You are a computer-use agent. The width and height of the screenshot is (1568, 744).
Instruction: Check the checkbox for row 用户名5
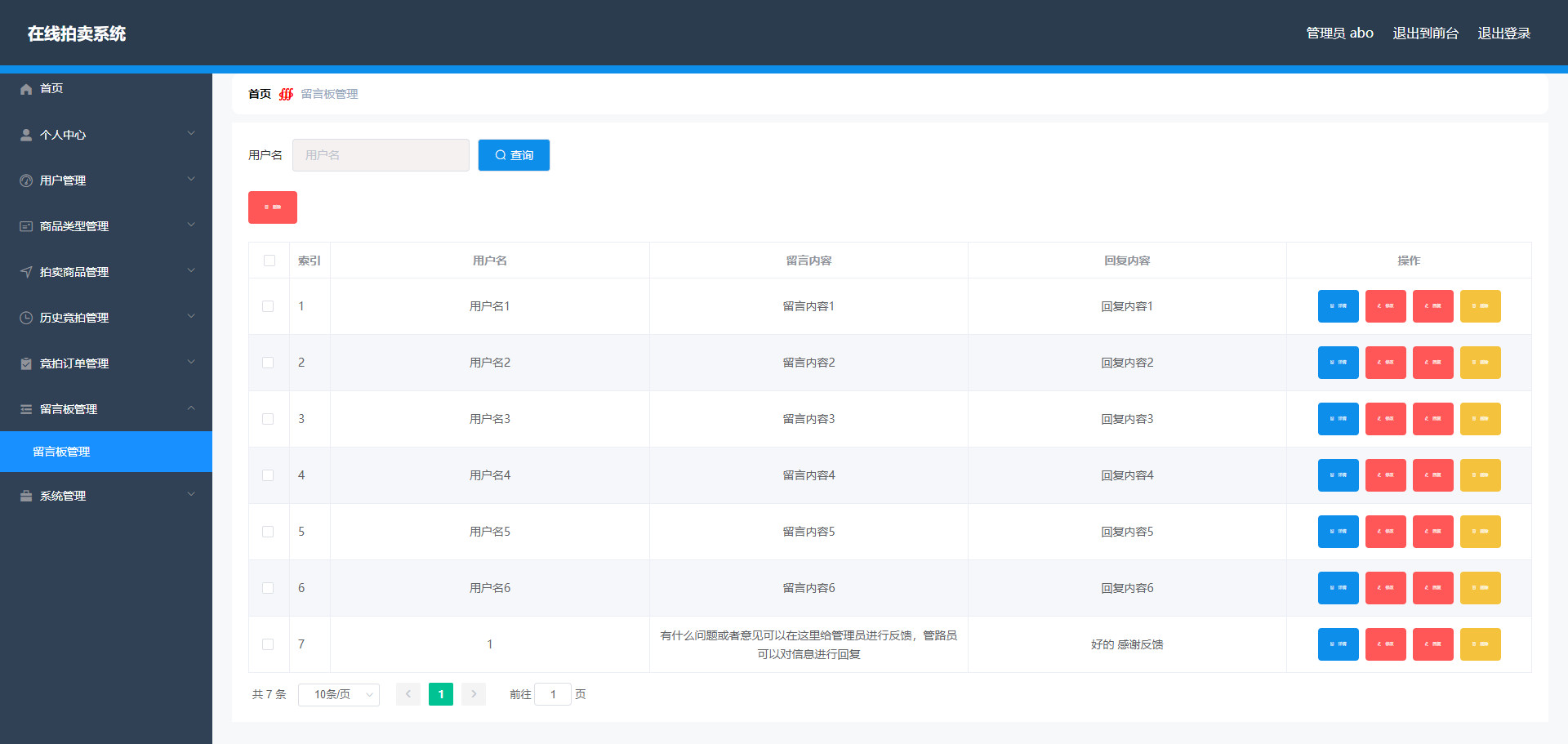(268, 532)
